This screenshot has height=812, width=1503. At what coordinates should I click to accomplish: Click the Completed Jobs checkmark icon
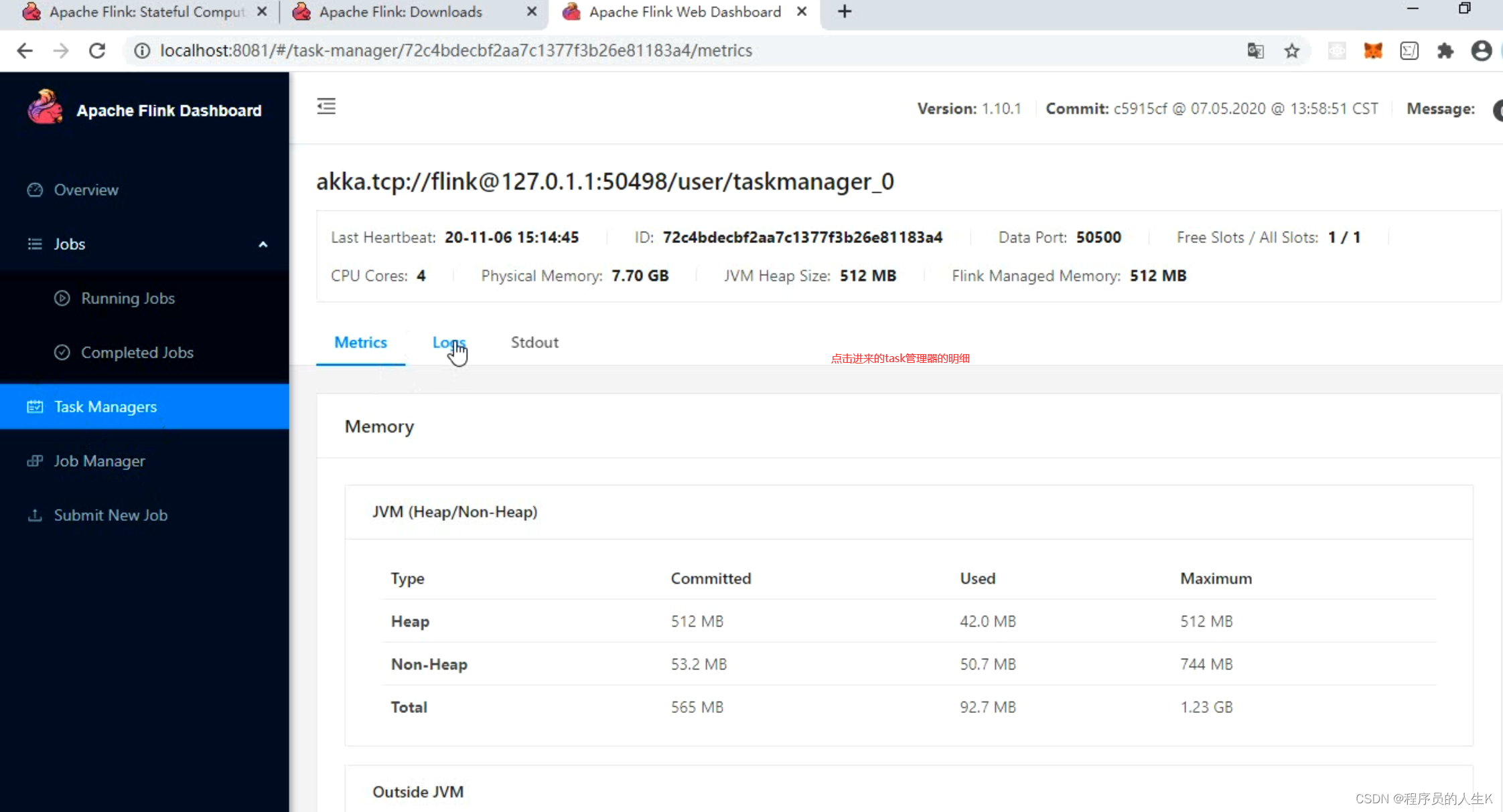tap(62, 353)
